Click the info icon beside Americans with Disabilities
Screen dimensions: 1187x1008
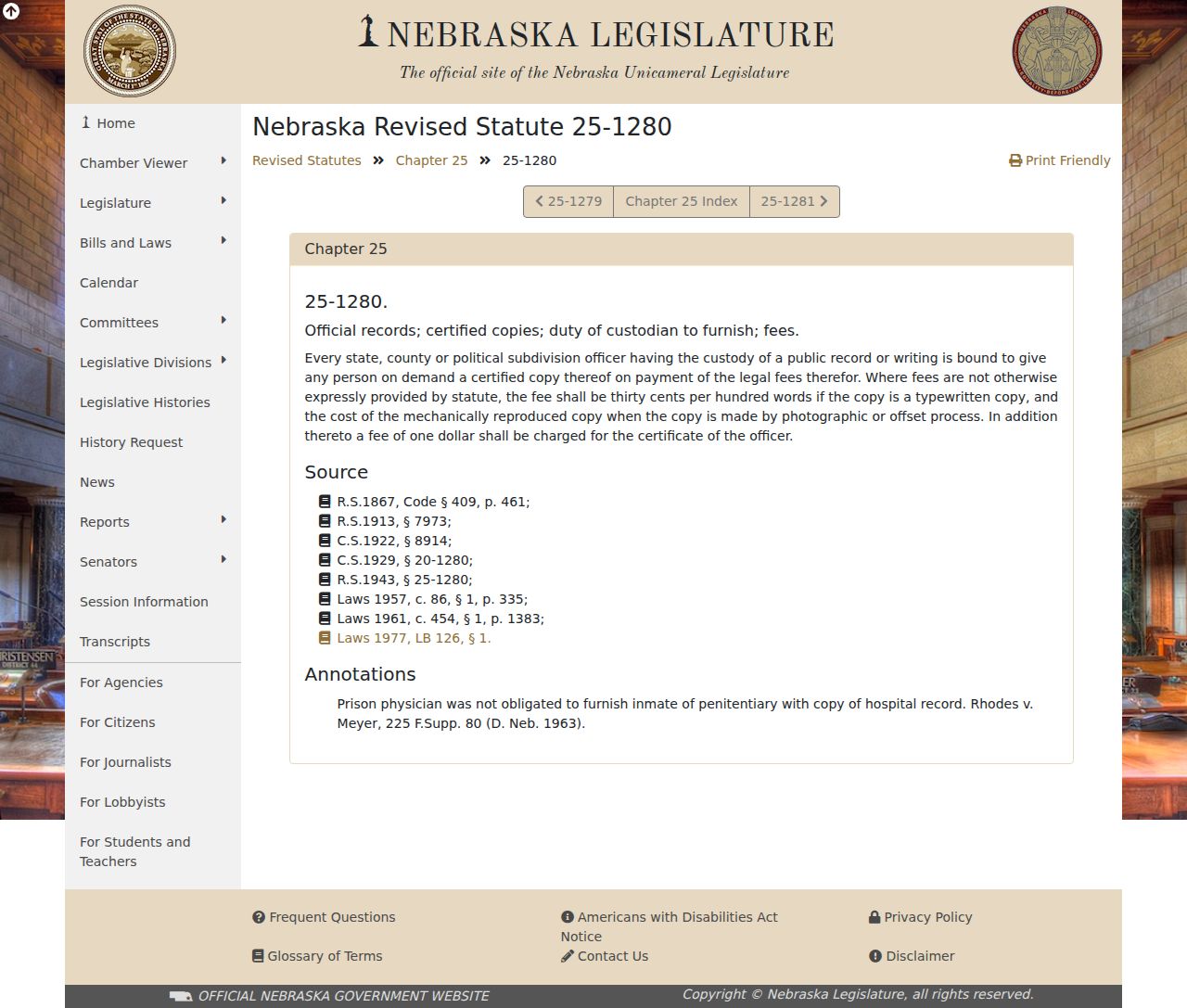(568, 917)
